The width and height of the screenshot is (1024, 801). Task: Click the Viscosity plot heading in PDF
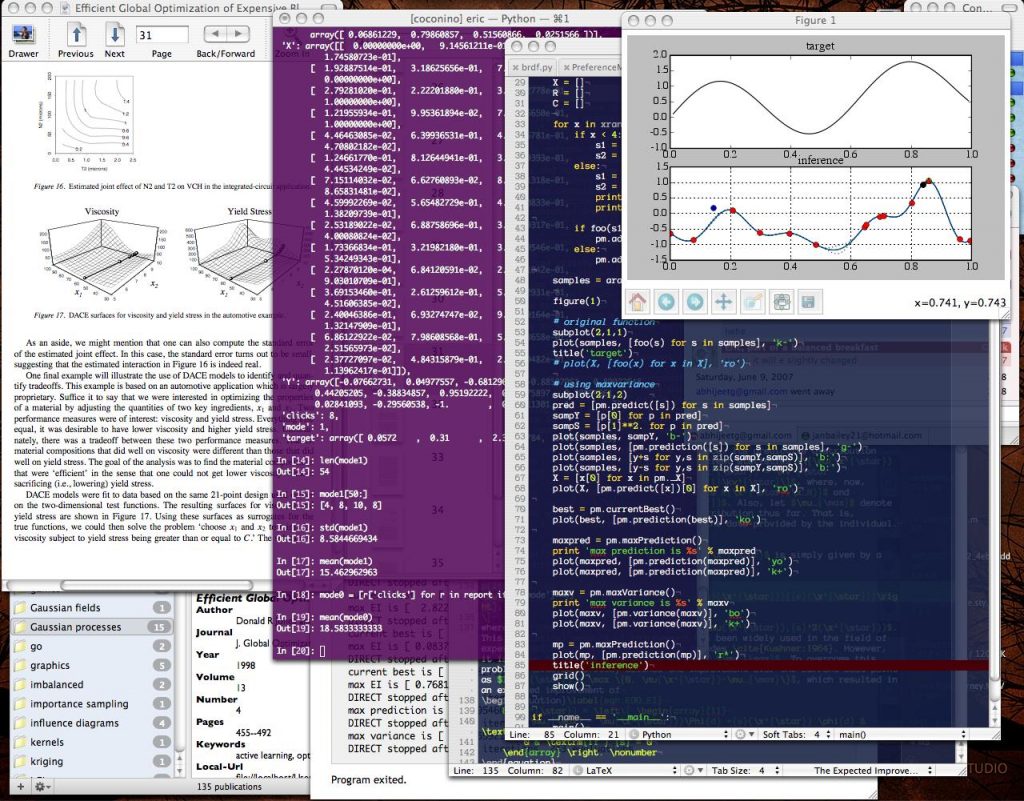(102, 212)
